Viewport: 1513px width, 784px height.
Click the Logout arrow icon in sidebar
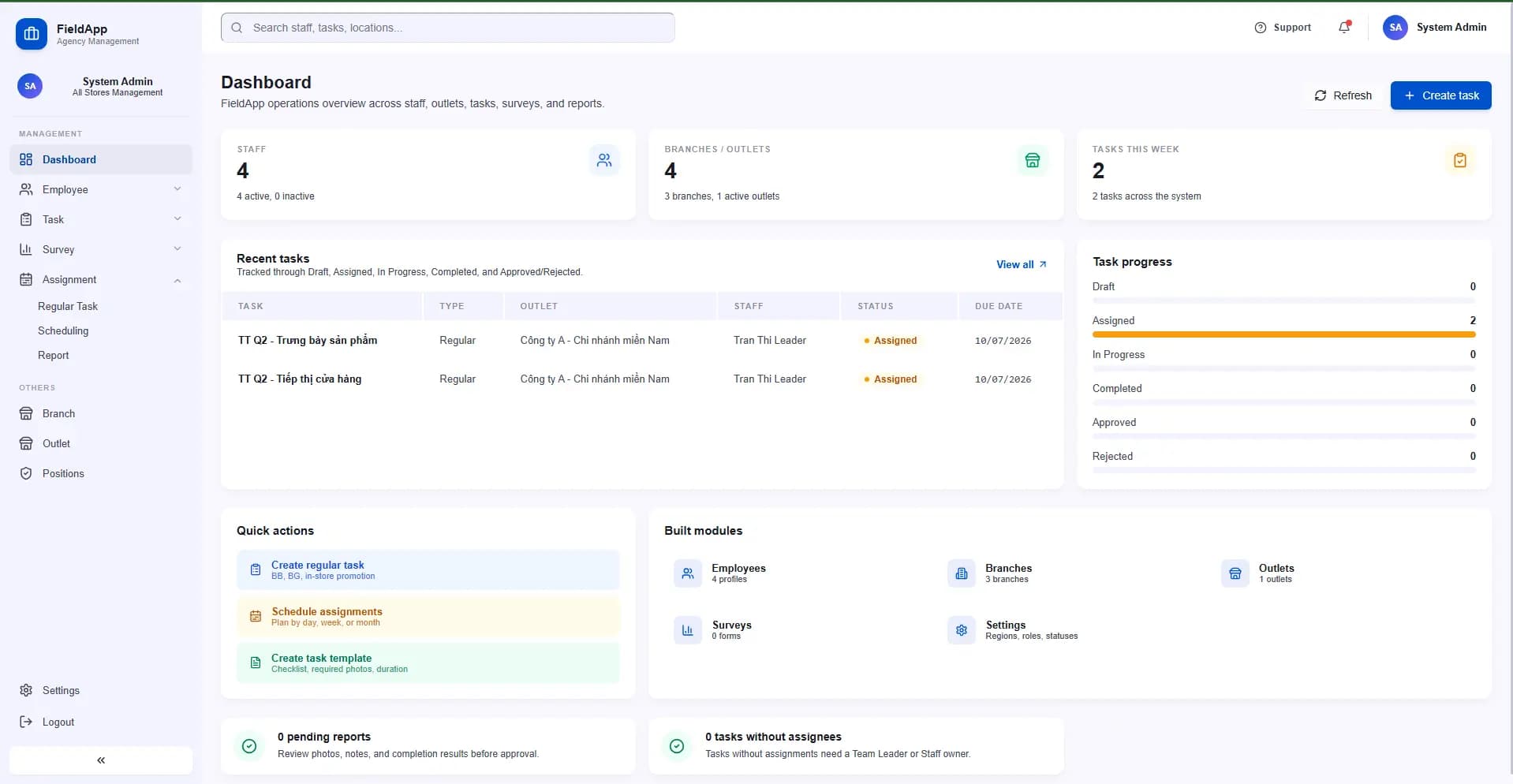click(26, 722)
